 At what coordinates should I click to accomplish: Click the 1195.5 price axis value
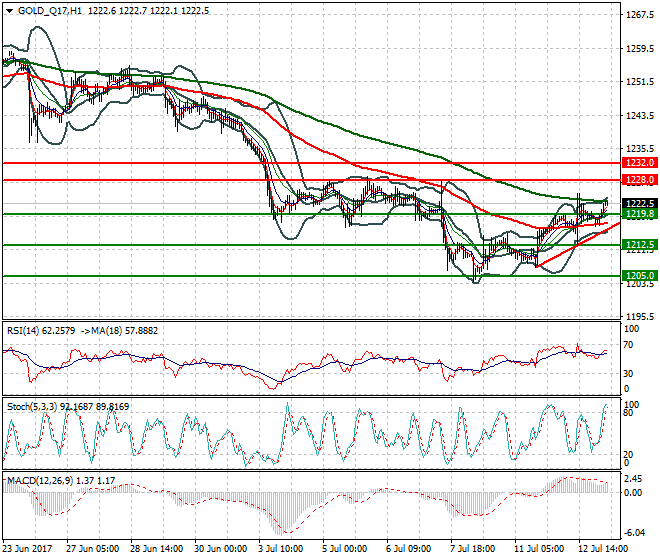pos(640,317)
